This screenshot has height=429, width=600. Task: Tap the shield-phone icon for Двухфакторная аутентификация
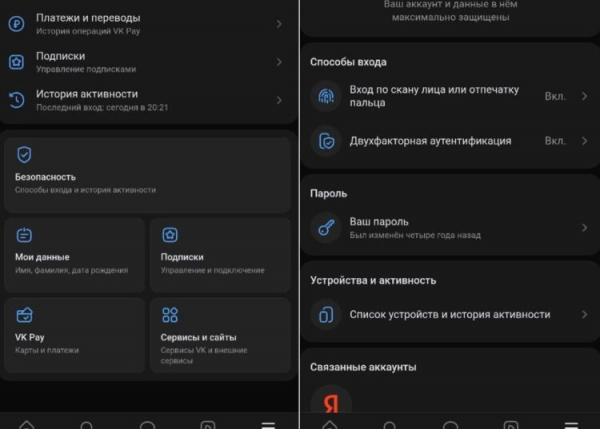(326, 141)
